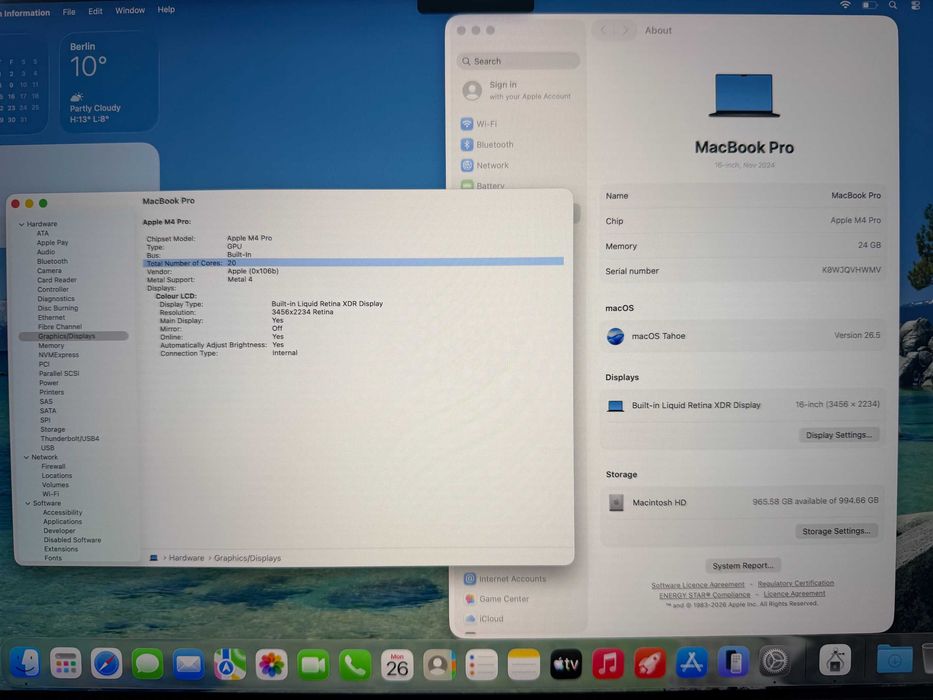
Task: Open Photos from the Dock
Action: [271, 664]
